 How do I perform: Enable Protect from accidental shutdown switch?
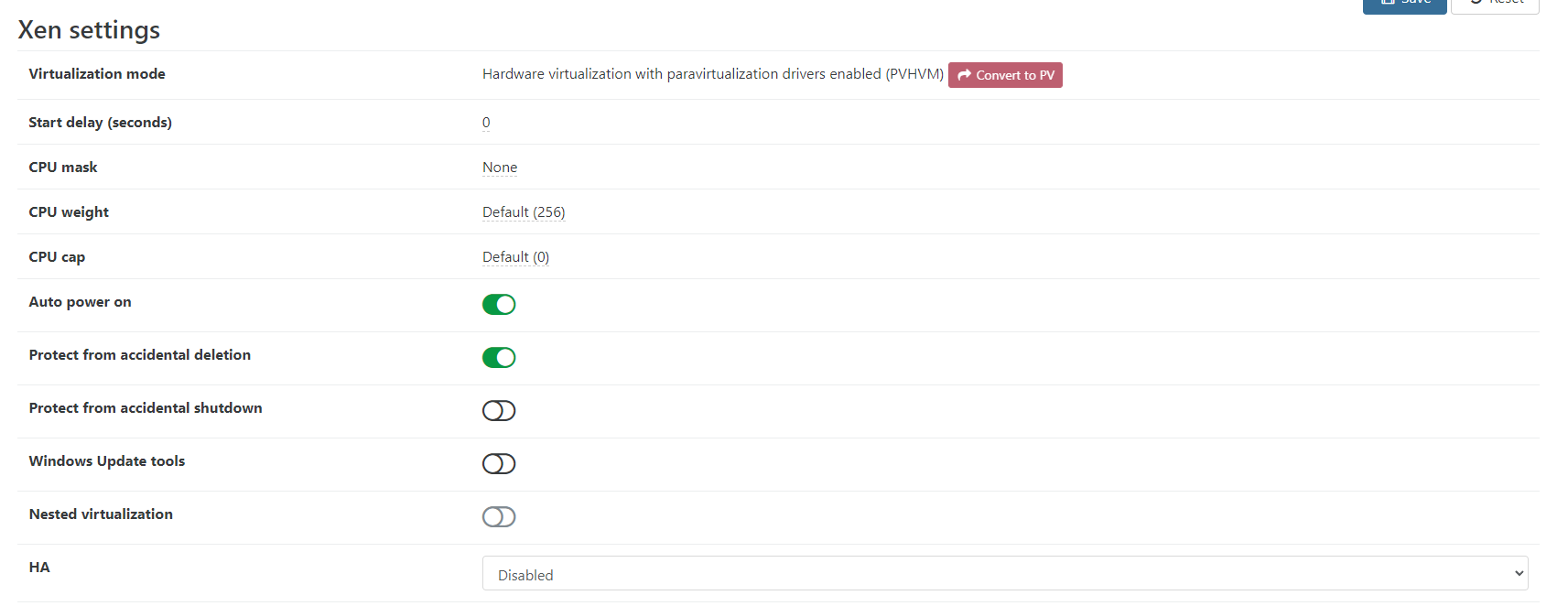(x=499, y=410)
